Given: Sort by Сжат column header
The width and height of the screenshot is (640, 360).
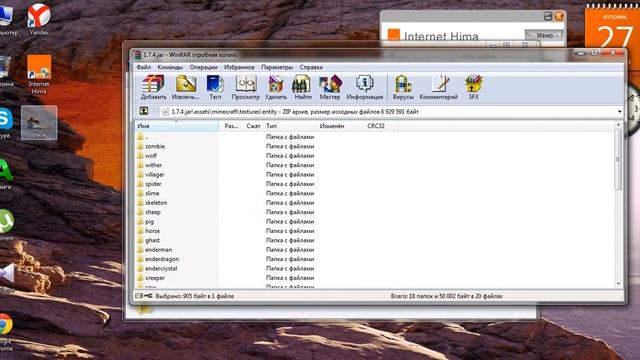Looking at the screenshot, I should click(x=253, y=126).
